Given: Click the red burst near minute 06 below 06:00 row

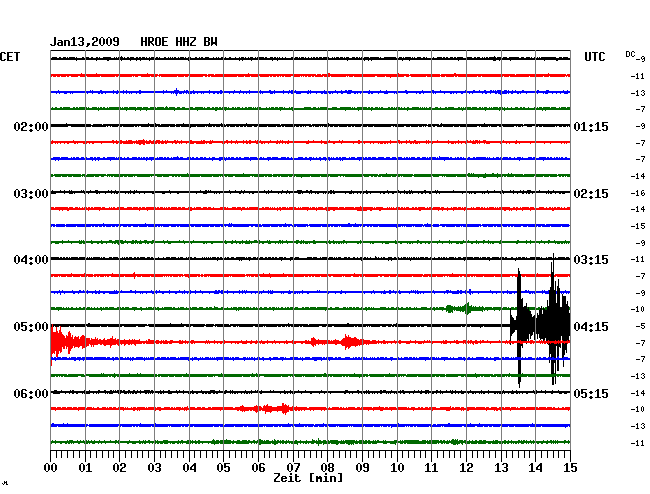Looking at the screenshot, I should (x=266, y=409).
